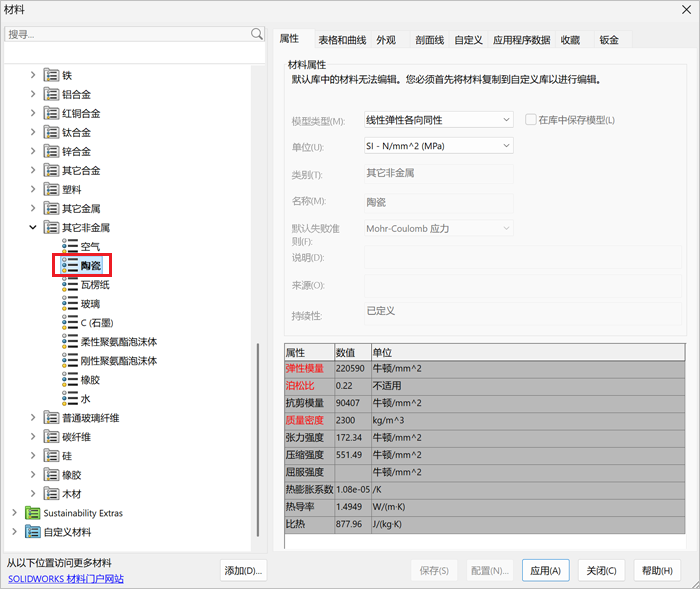This screenshot has width=700, height=589.
Task: Click the 铁 category library icon
Action: pos(51,75)
